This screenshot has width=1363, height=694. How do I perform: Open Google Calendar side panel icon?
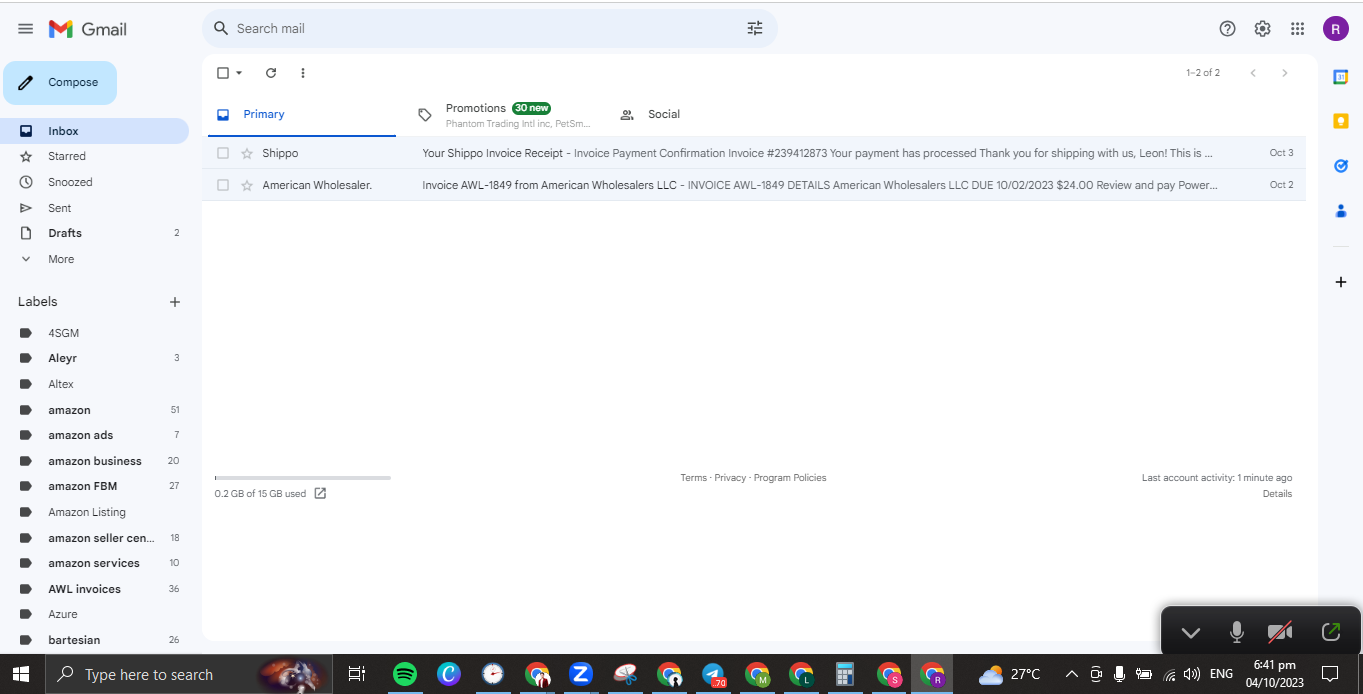(1341, 77)
